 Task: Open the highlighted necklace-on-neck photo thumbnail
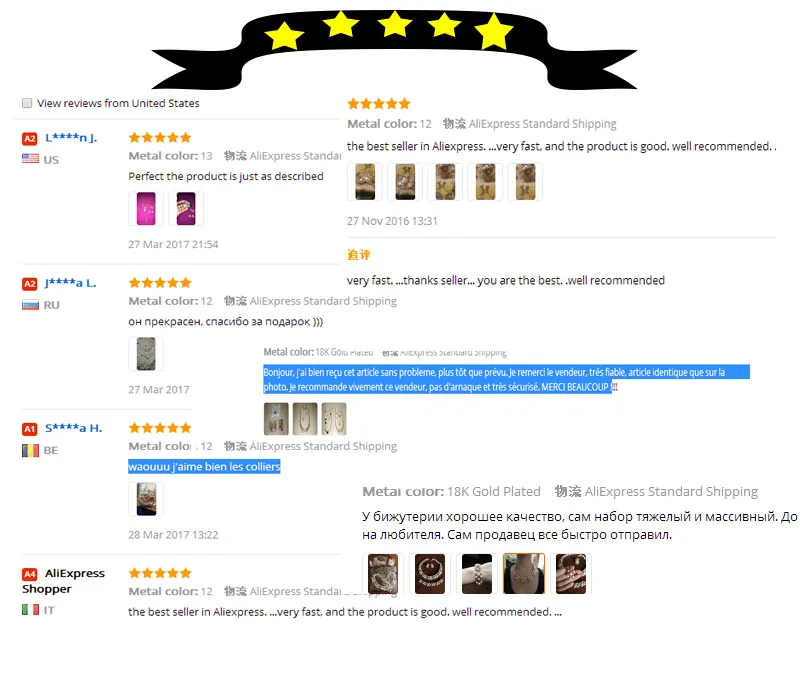coord(524,573)
